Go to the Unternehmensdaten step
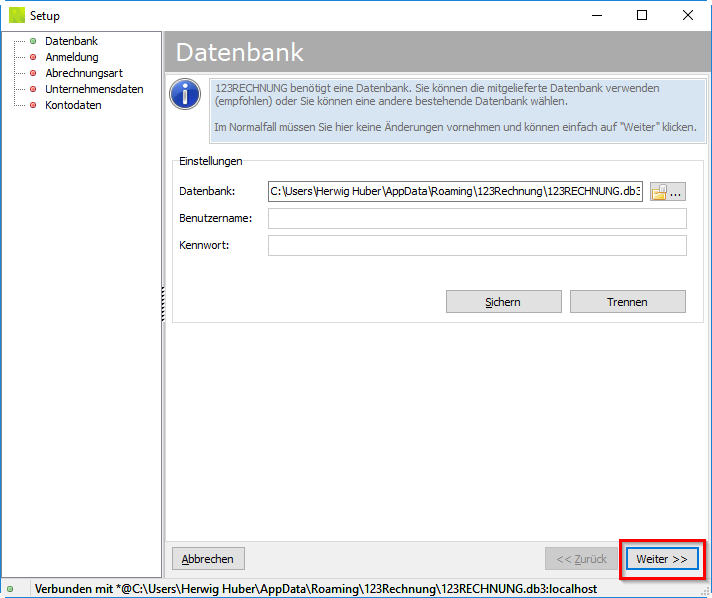Screen dimensions: 712x598 tap(94, 89)
